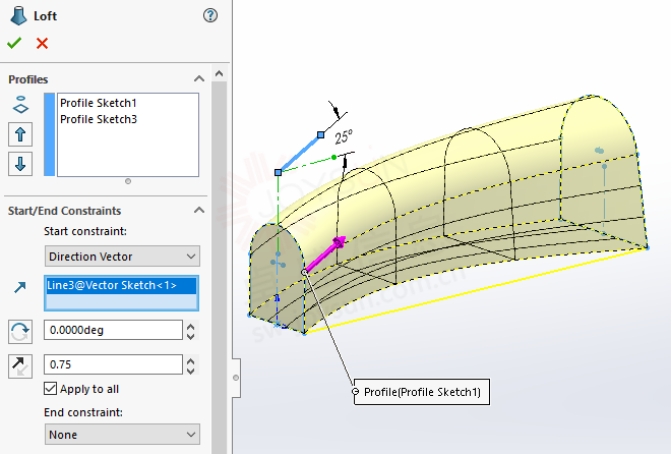The width and height of the screenshot is (672, 454).
Task: Open Loft help question mark icon
Action: tap(210, 16)
